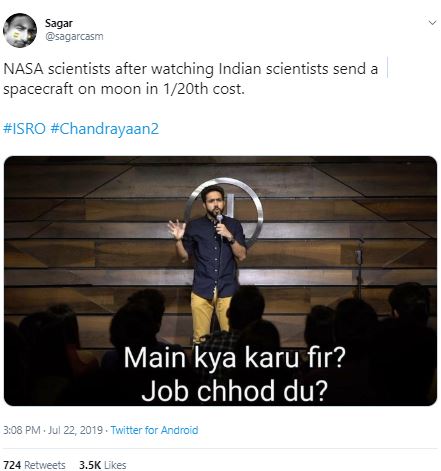441x471 pixels.
Task: Open the #ISRO hashtag
Action: pyautogui.click(x=24, y=129)
